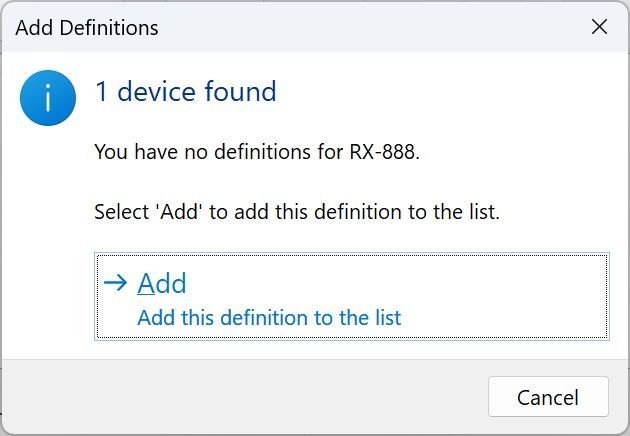
Task: Select 'Add this definition to the list'
Action: (269, 318)
